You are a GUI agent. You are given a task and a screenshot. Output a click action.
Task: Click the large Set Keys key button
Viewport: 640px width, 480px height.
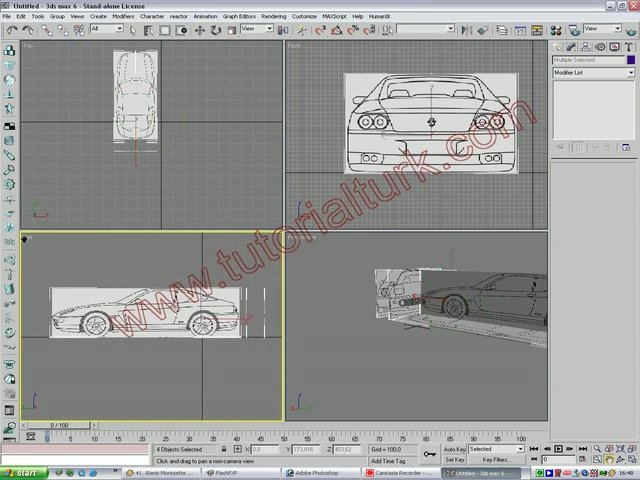(x=430, y=454)
